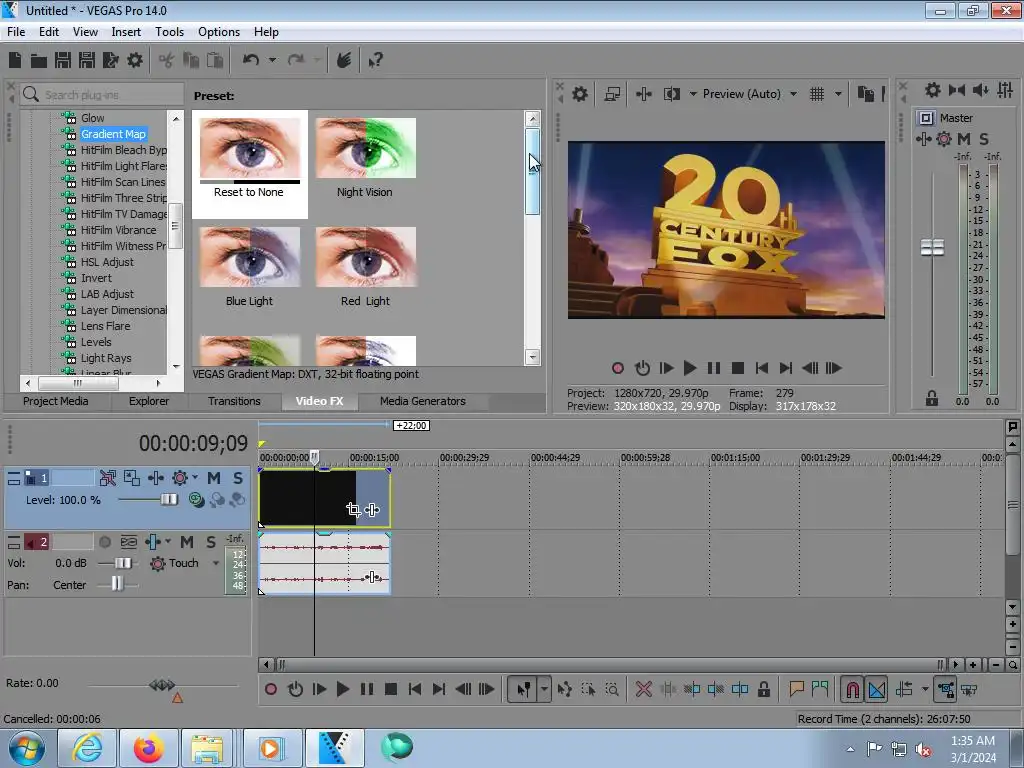Play from start in the timeline transport

[319, 689]
